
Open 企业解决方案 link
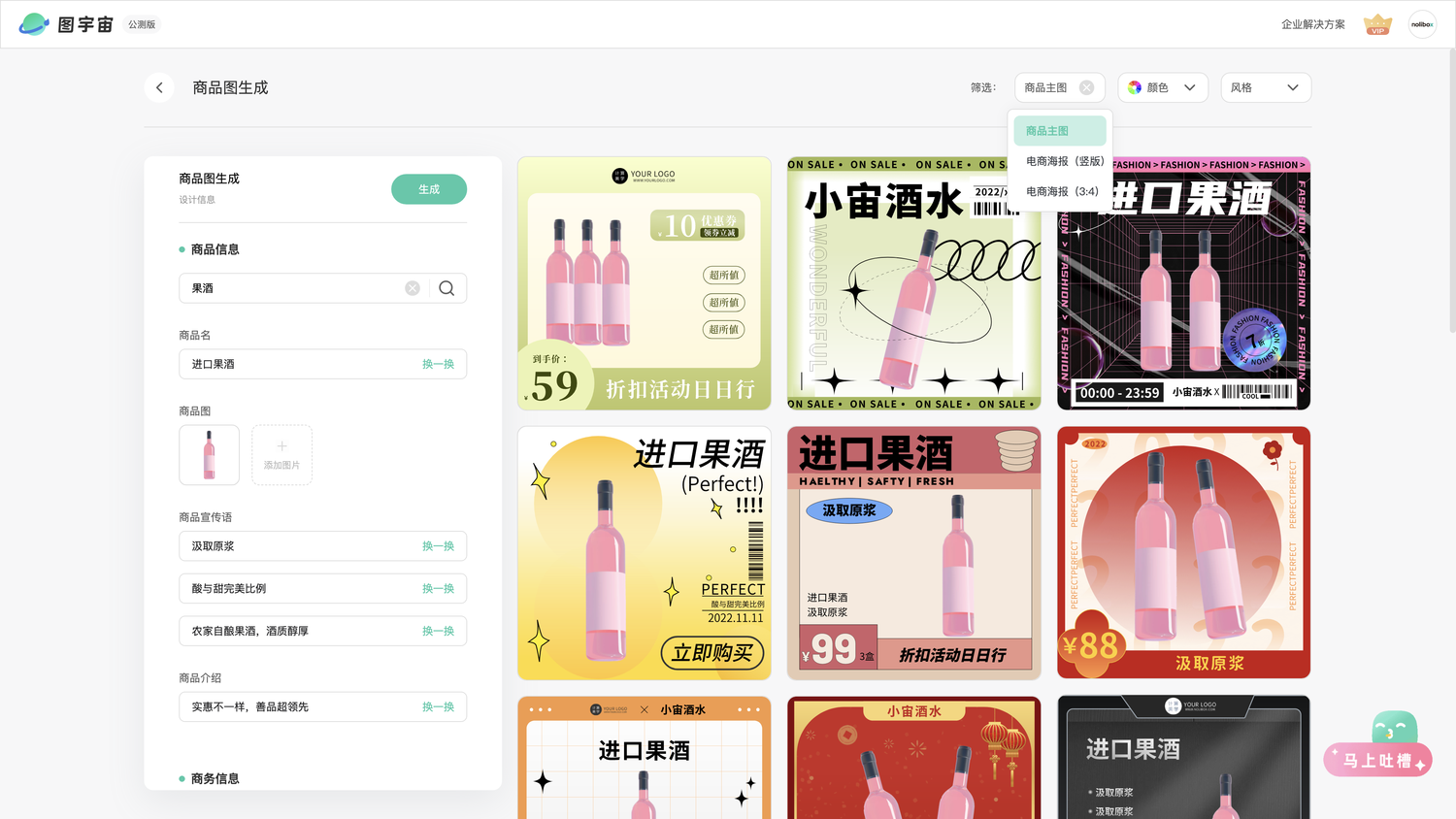point(1312,24)
